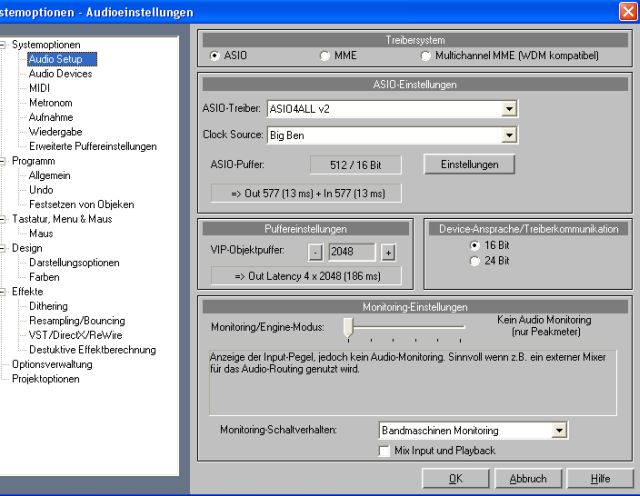Click the ASIO-Puffer value 512 / 16 Bit
Viewport: 640px width, 496px height.
click(356, 165)
